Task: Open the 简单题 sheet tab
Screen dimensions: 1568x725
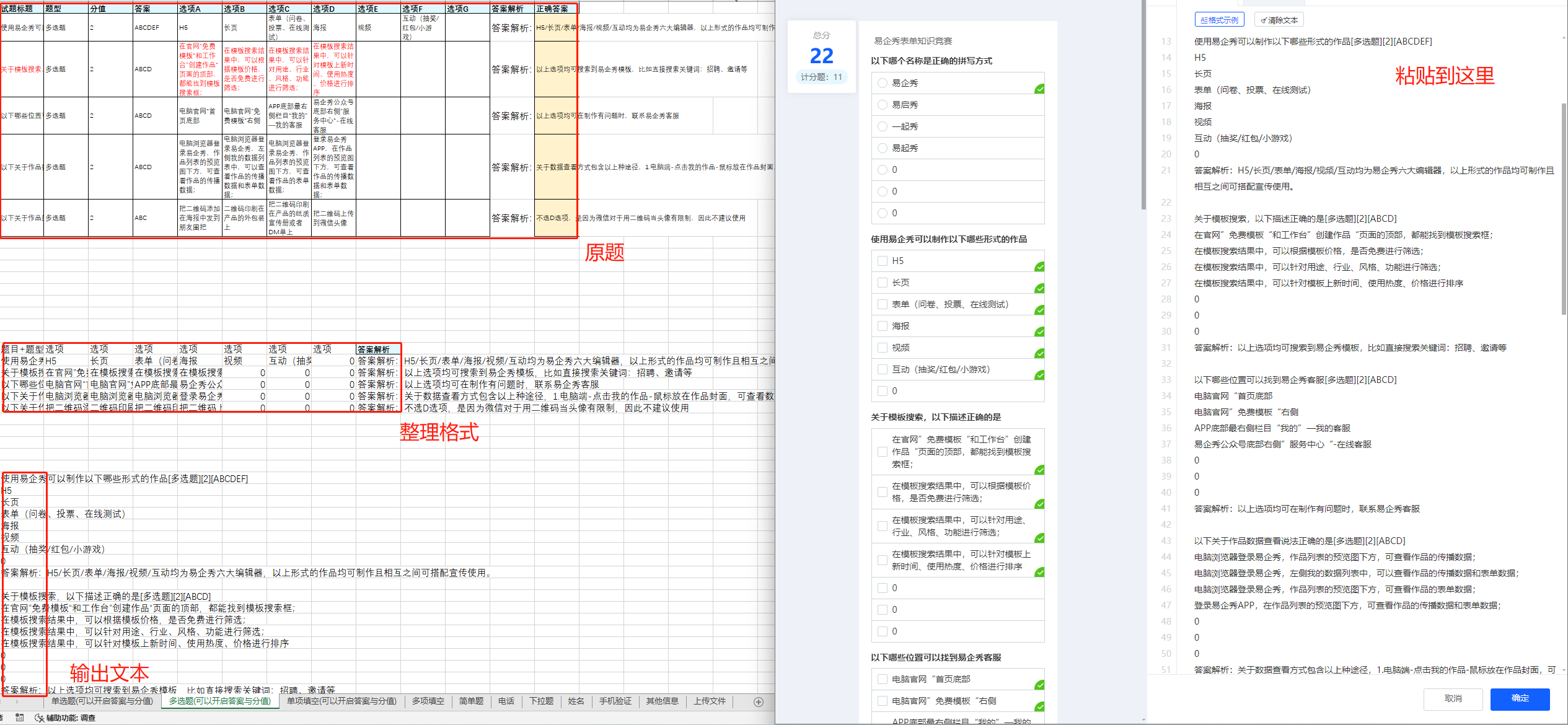Action: pos(471,701)
